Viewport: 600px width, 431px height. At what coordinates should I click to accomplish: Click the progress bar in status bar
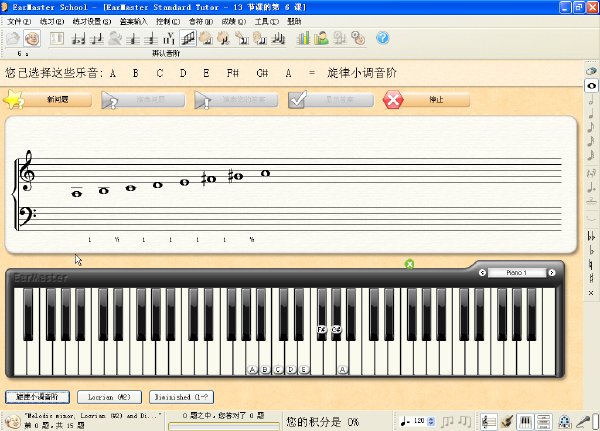pos(224,425)
